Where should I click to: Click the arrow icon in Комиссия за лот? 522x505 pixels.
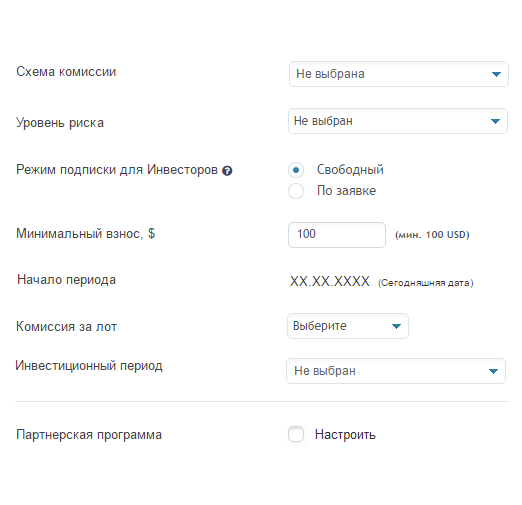click(396, 326)
